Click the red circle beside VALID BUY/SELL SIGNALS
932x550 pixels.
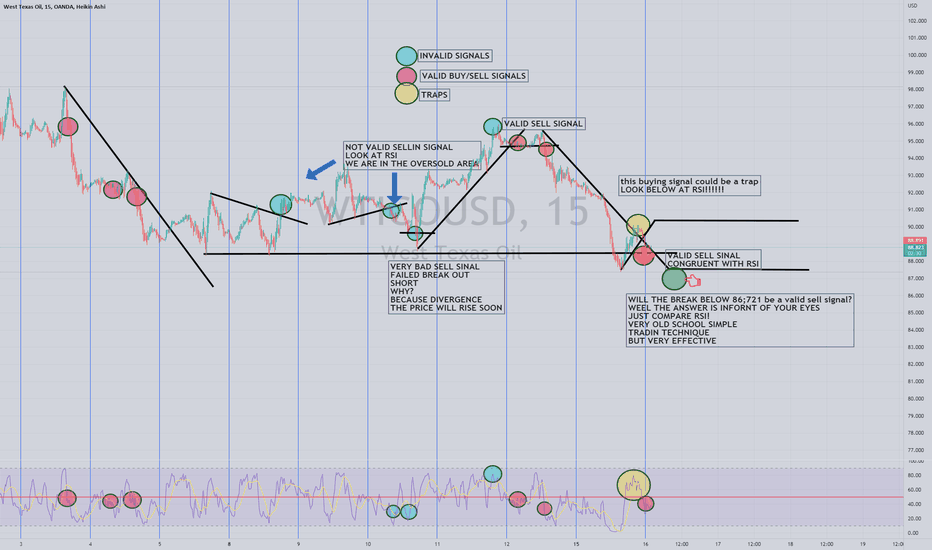click(x=407, y=76)
